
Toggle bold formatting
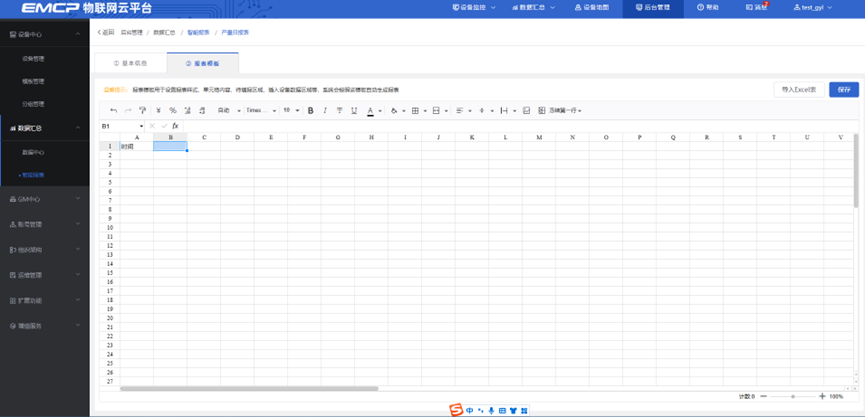[x=311, y=110]
